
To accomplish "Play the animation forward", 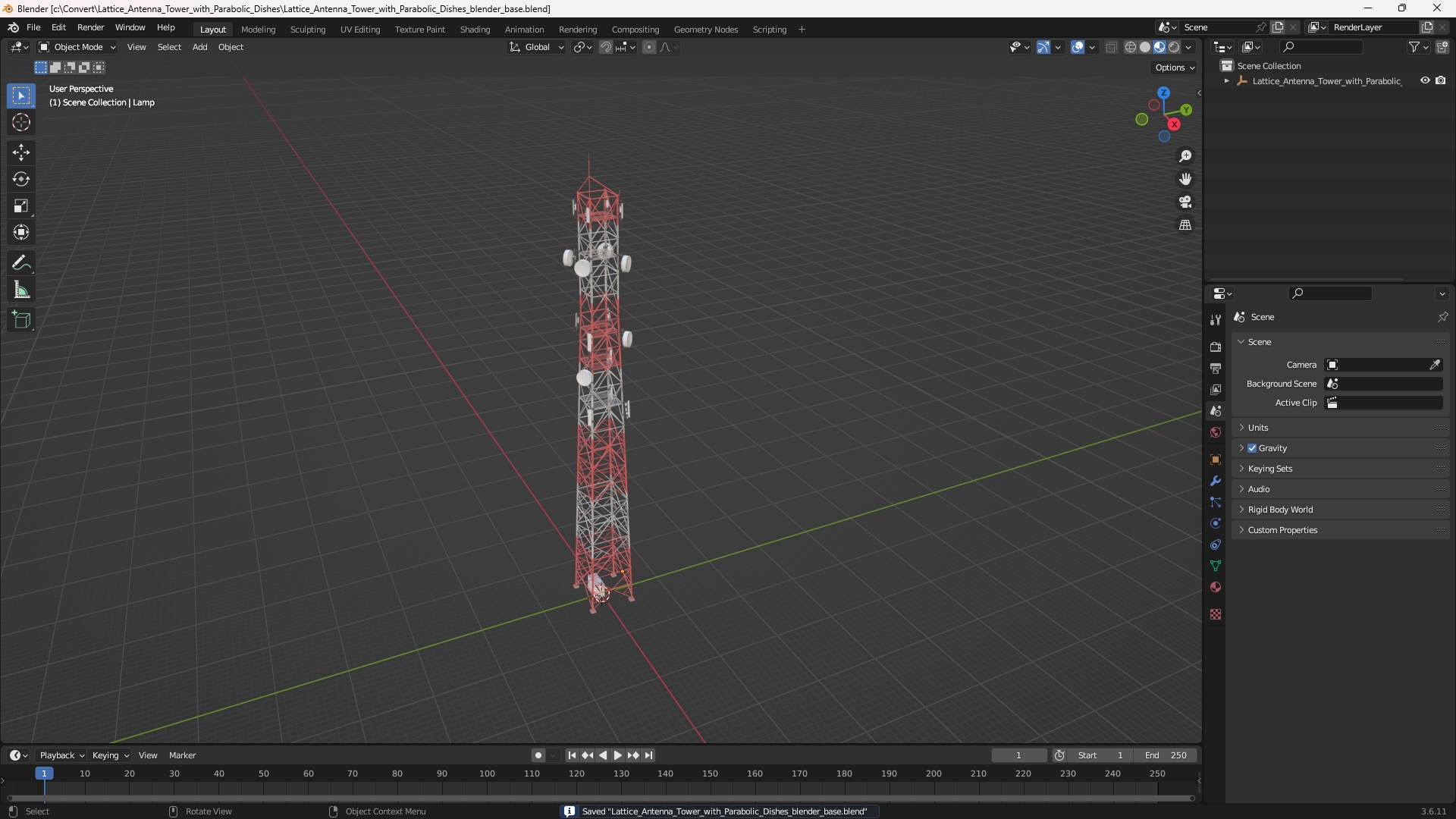I will pyautogui.click(x=618, y=755).
